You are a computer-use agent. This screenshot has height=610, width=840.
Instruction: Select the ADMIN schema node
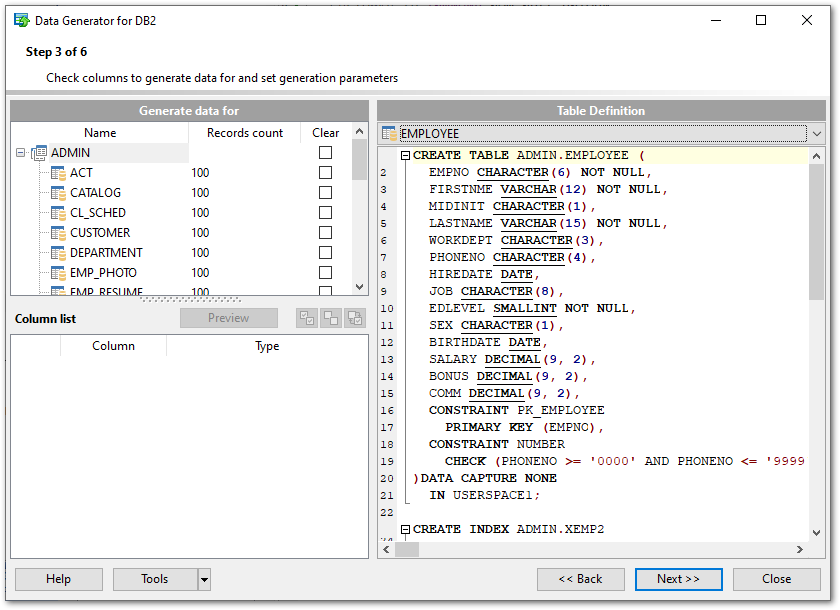[70, 153]
